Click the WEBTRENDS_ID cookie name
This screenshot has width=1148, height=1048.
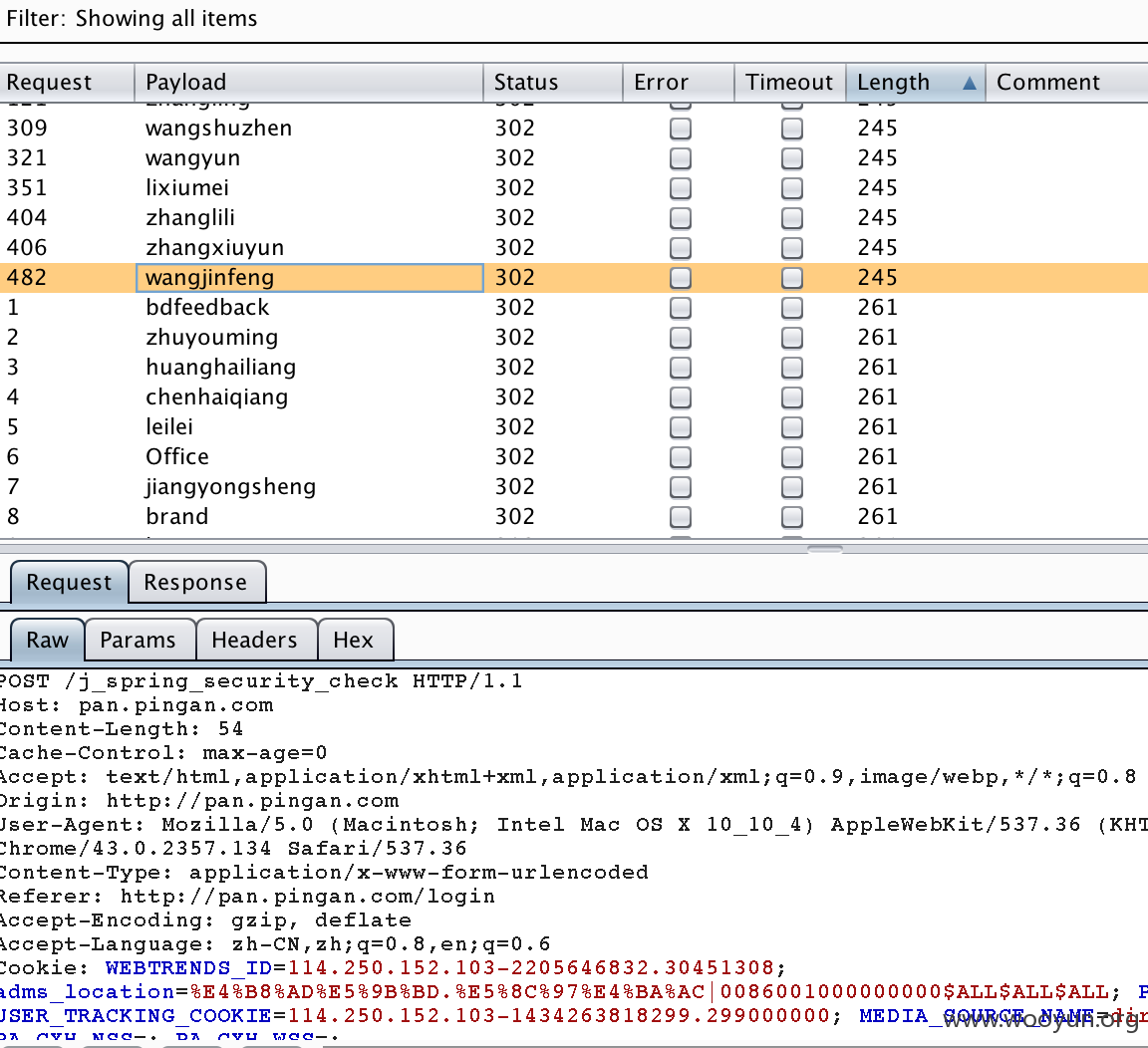coord(189,968)
